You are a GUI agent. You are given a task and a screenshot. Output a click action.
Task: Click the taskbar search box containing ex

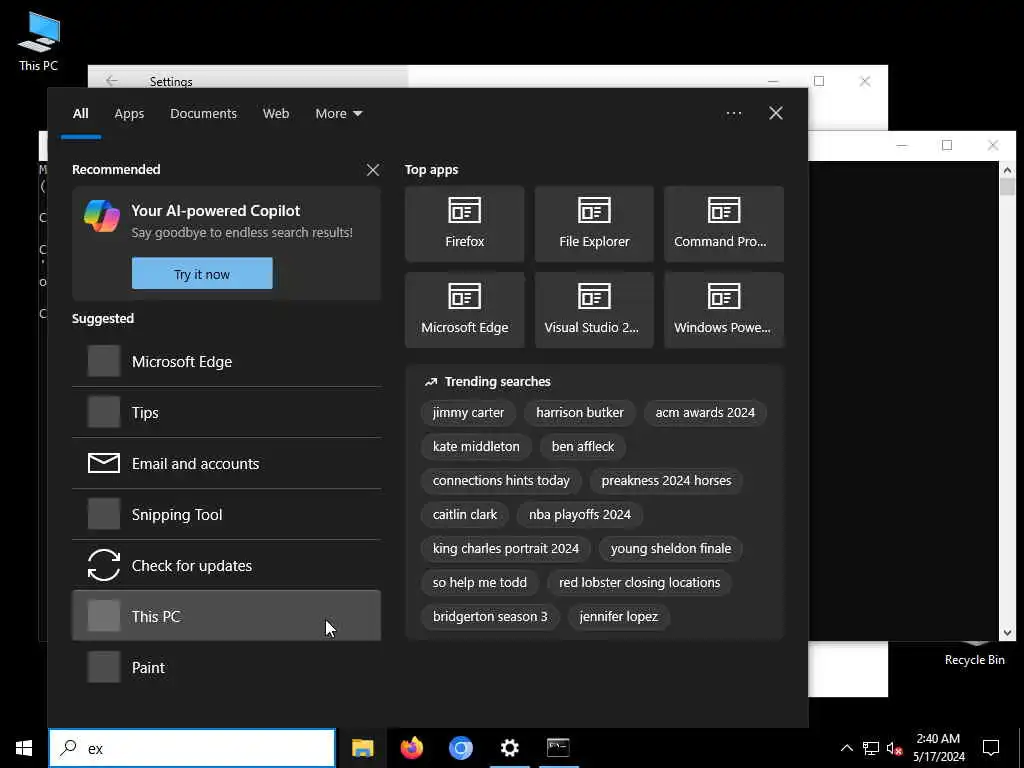pos(192,748)
